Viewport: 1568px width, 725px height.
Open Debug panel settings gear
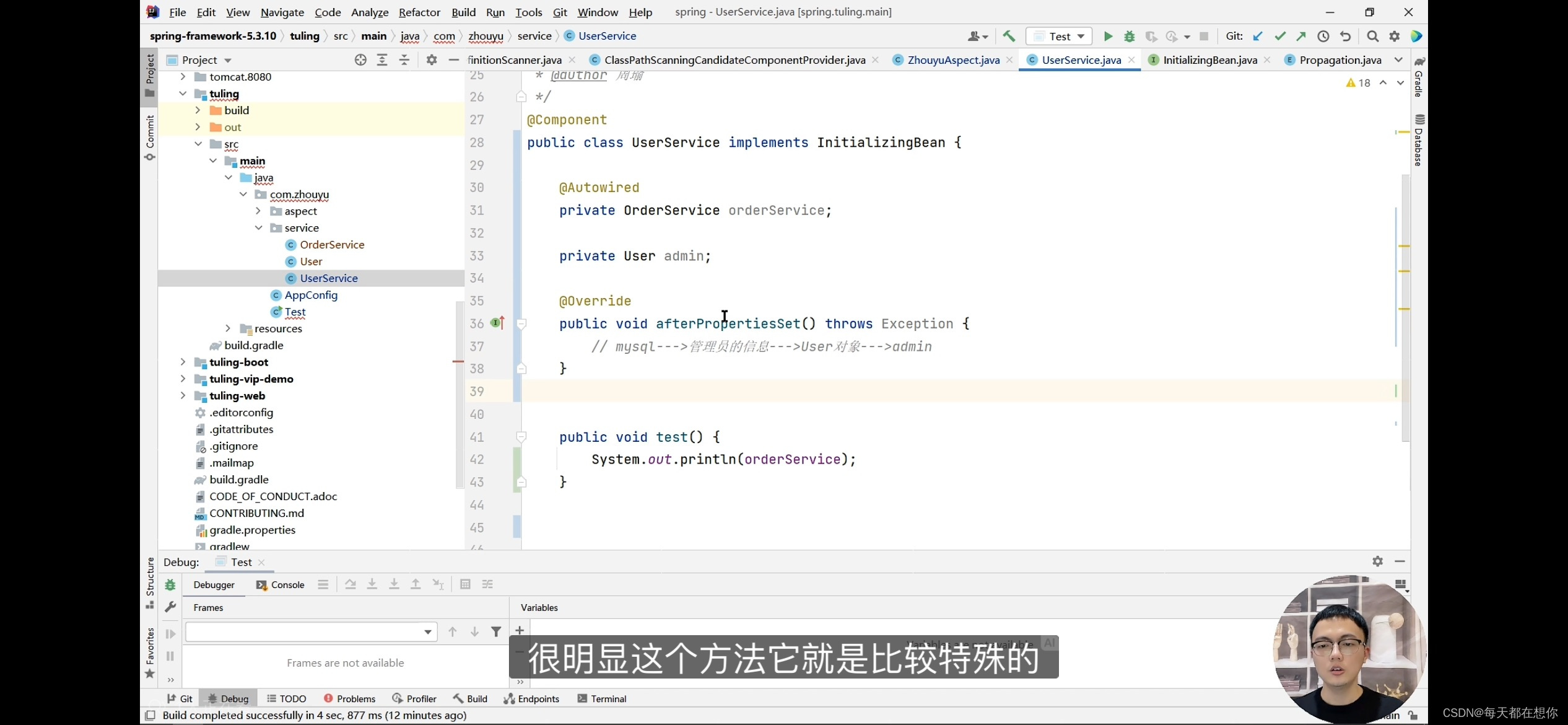click(1377, 561)
